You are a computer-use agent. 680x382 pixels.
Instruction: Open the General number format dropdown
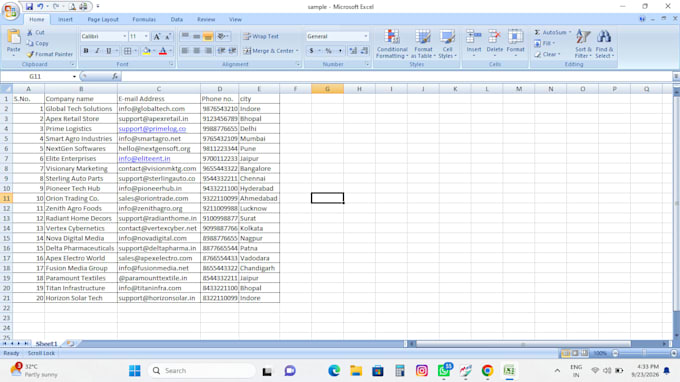pyautogui.click(x=366, y=36)
